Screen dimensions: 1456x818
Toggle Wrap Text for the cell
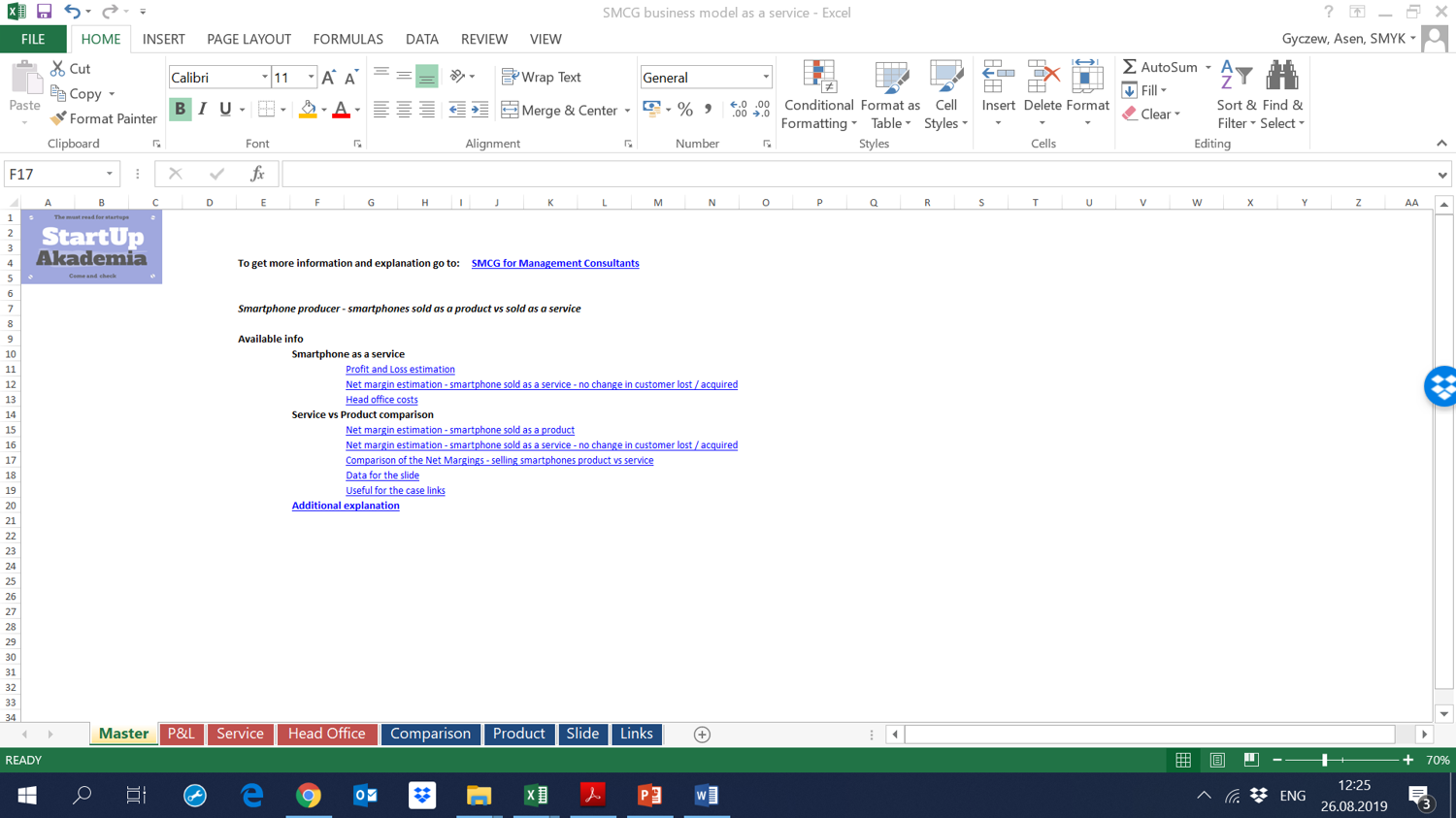tap(542, 77)
